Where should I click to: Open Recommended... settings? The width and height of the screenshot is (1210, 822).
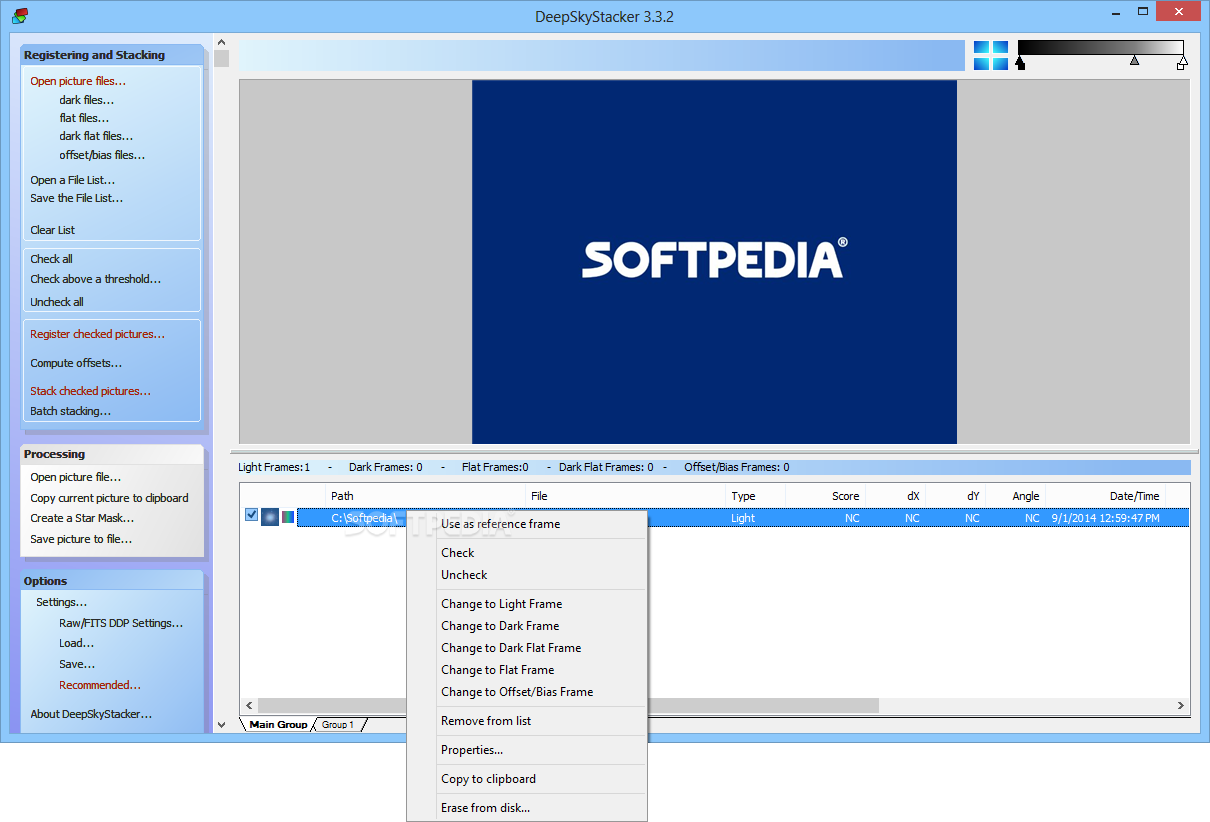100,685
